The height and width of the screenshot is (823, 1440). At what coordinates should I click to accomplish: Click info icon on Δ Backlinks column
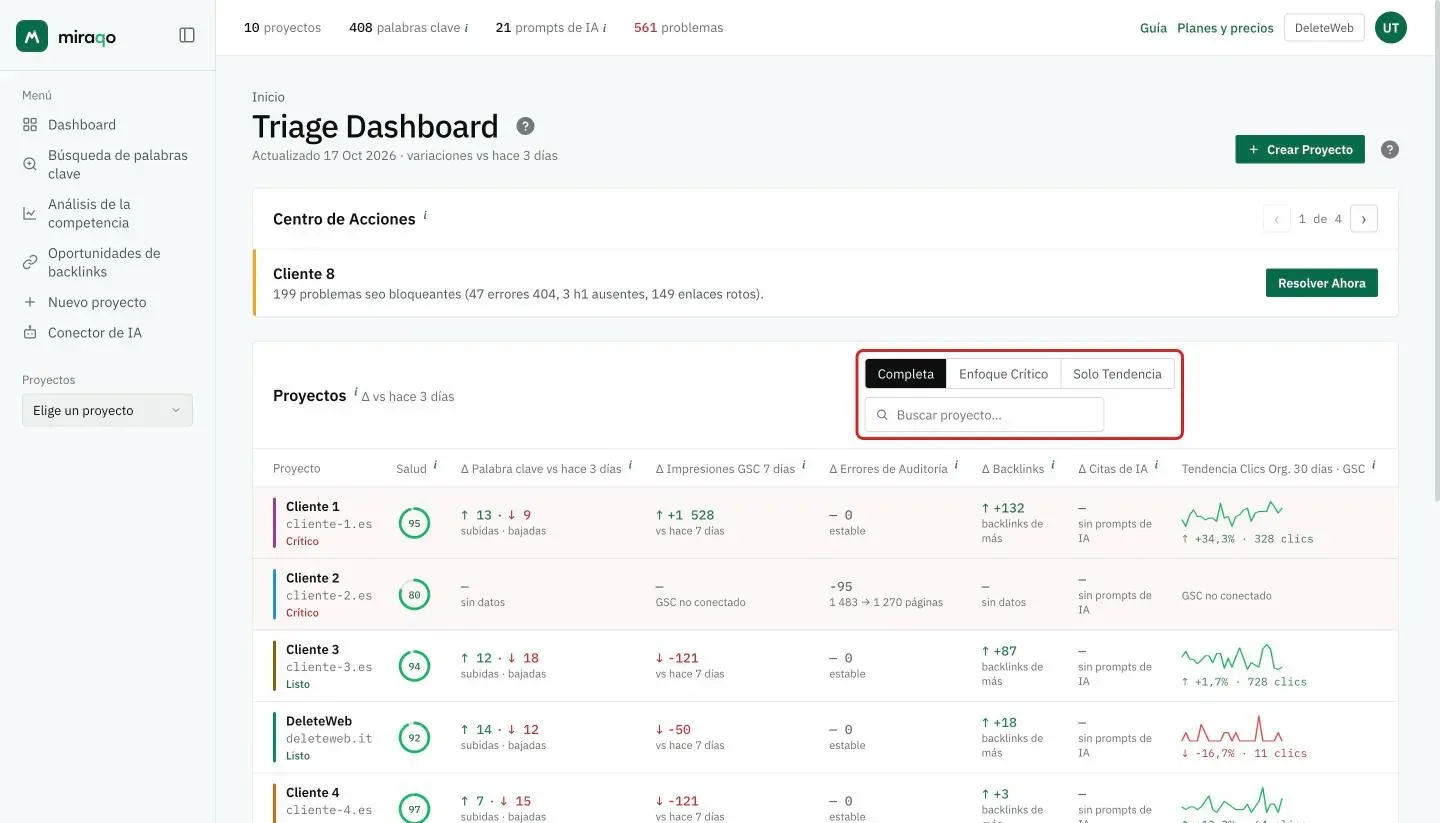pyautogui.click(x=1053, y=465)
